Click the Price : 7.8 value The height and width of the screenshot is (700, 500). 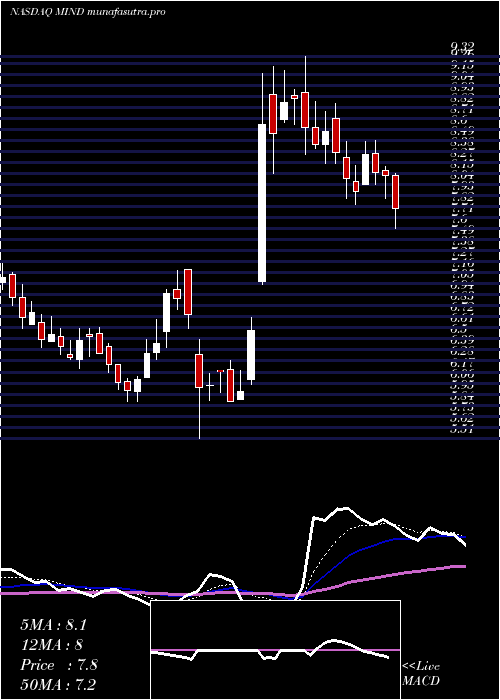pyautogui.click(x=58, y=665)
